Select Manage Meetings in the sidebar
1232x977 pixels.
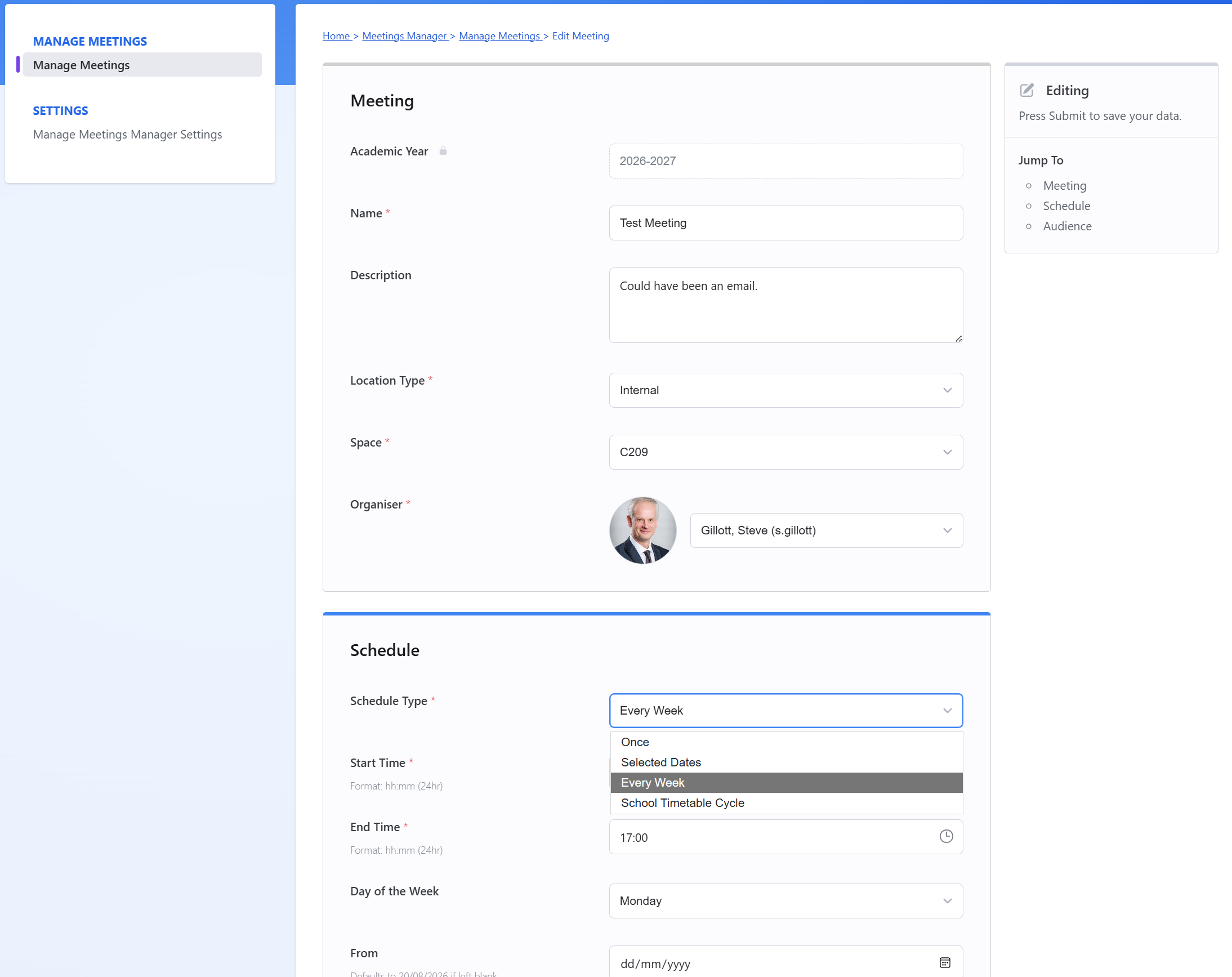coord(142,65)
